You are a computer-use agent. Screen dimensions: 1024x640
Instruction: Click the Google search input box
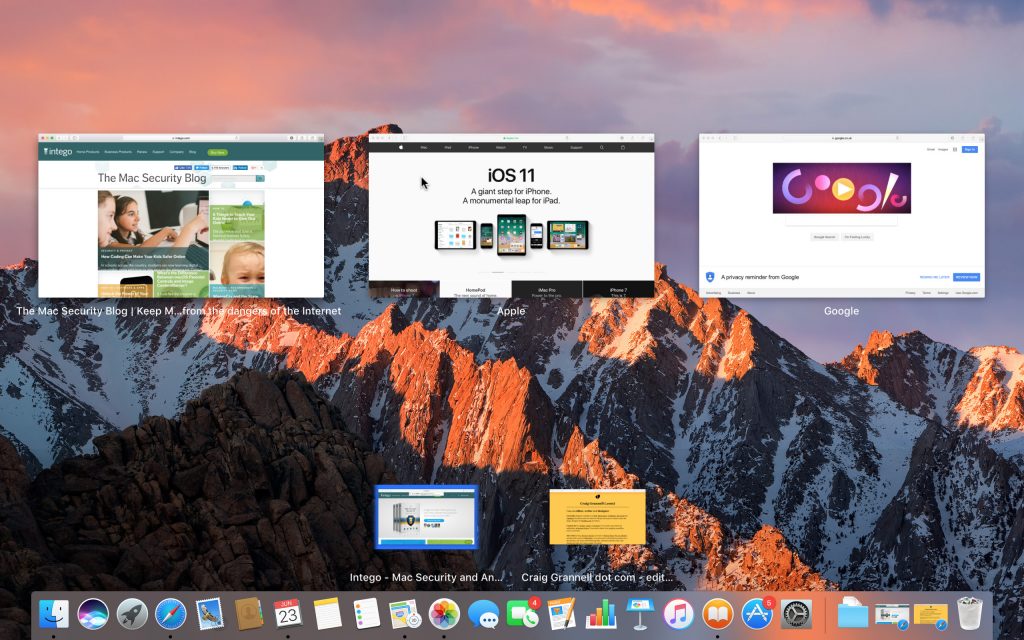(842, 221)
